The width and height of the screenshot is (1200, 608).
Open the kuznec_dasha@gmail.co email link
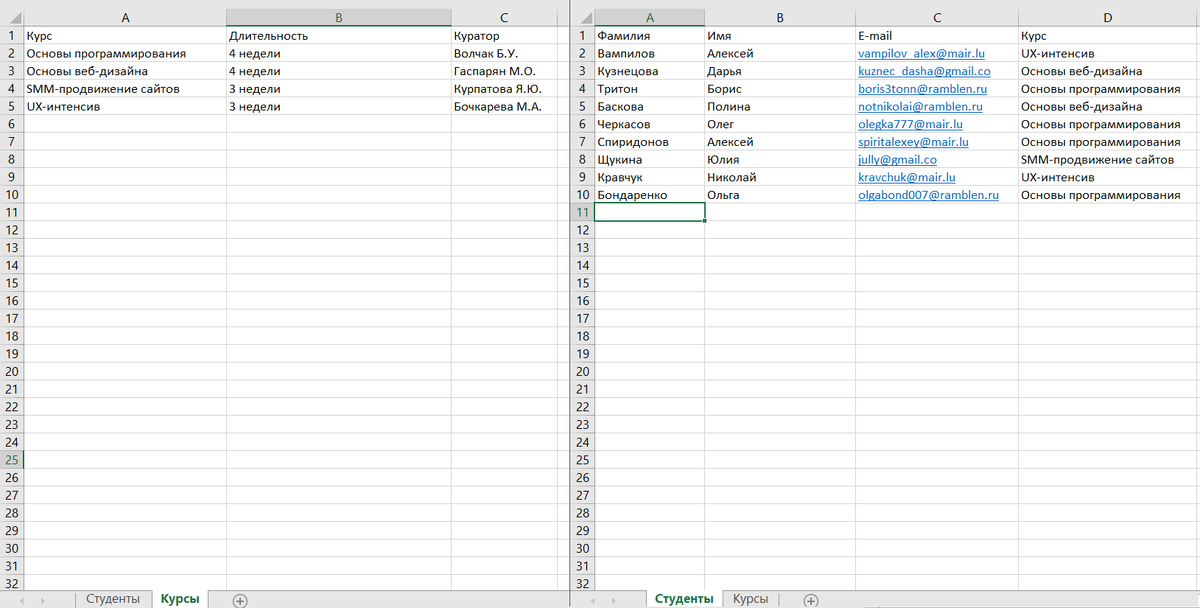(924, 72)
